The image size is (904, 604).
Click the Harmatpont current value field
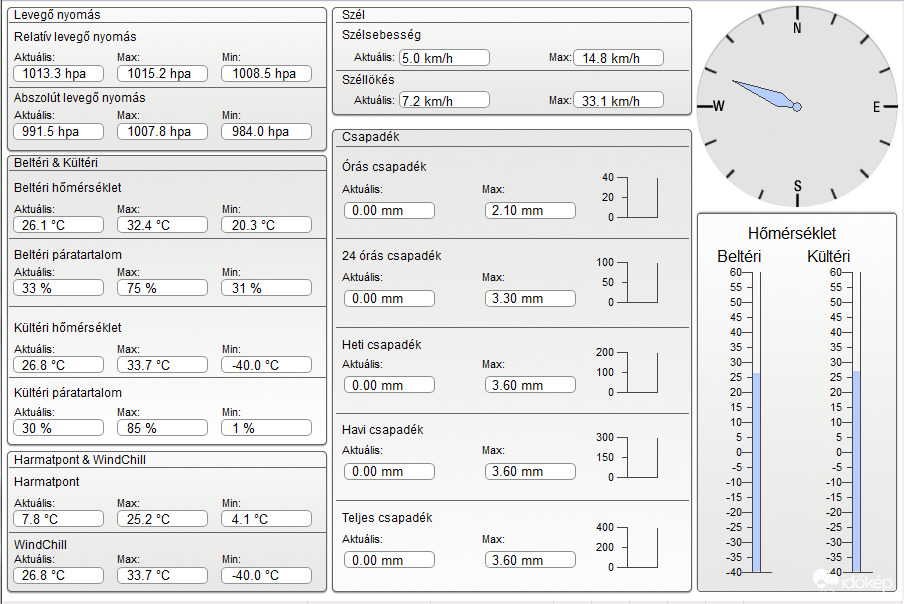click(x=59, y=519)
